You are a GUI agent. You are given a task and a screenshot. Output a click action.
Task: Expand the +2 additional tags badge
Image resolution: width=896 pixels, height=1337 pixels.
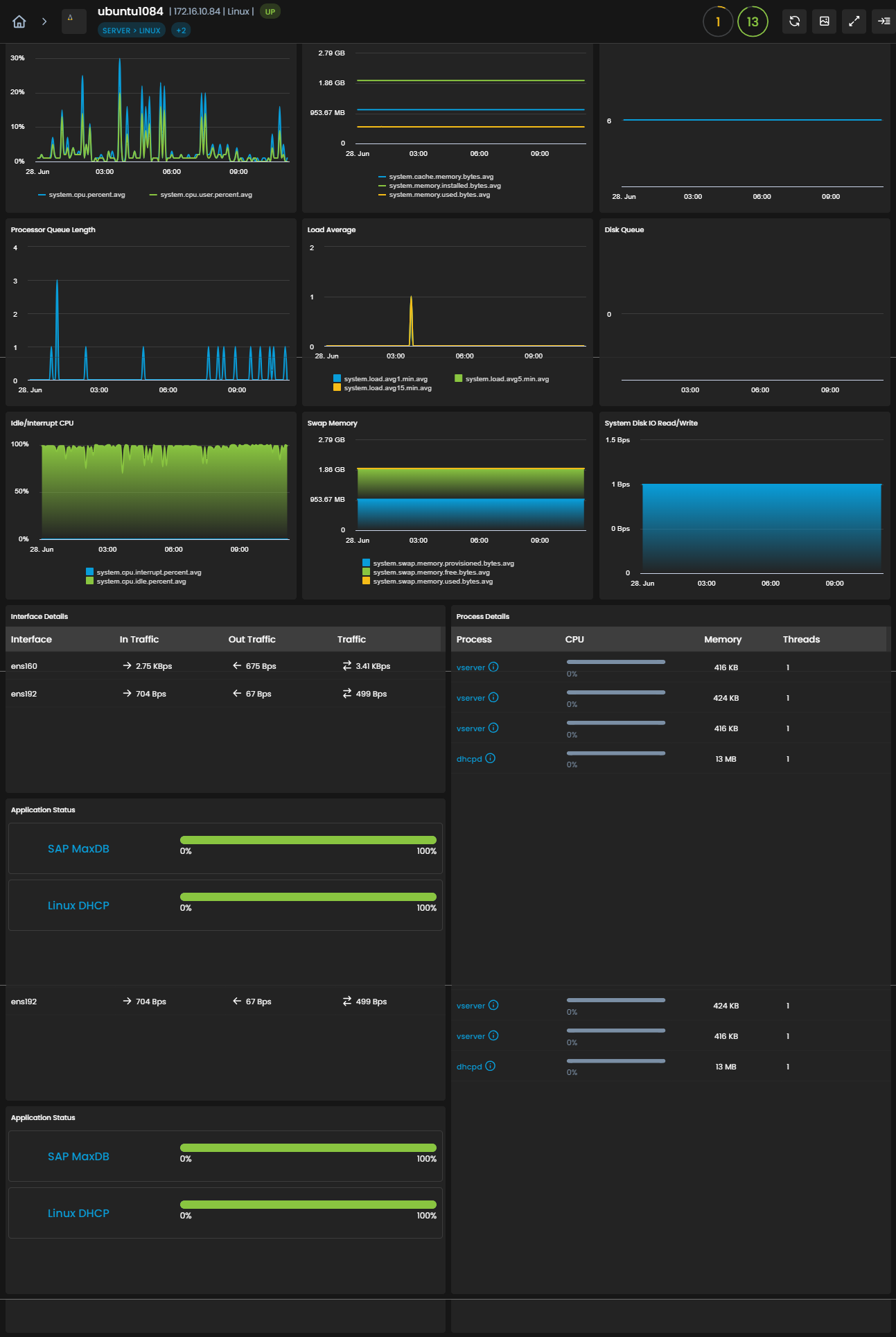point(181,30)
